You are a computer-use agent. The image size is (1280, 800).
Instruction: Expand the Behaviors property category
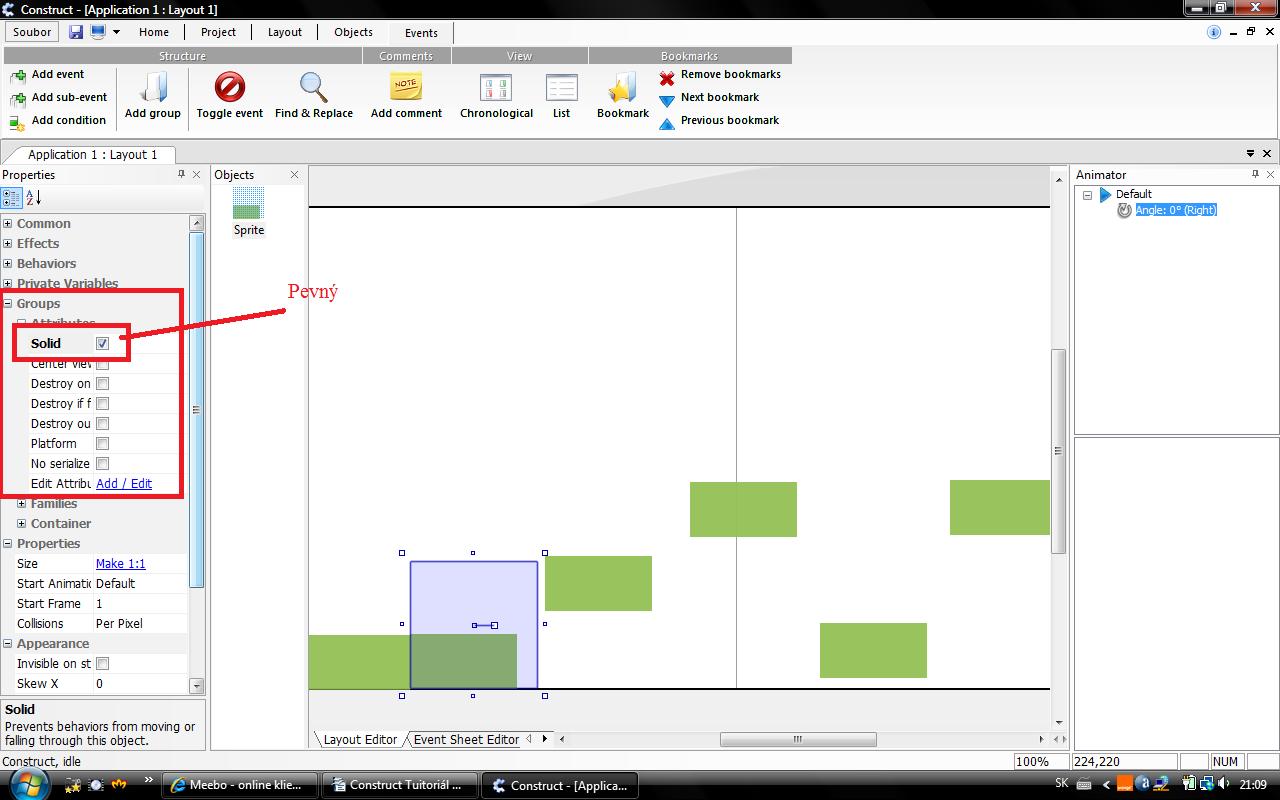[8, 263]
